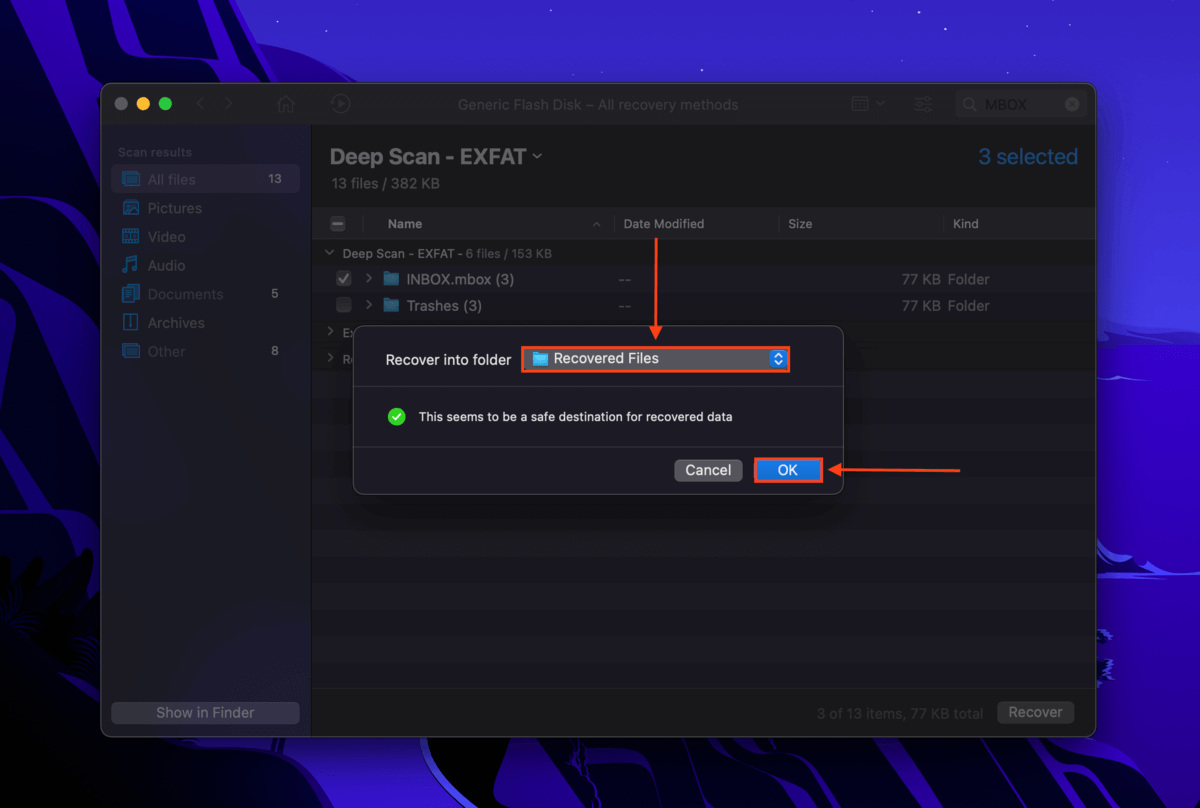
Task: Expand the Trashes folder row
Action: (x=368, y=306)
